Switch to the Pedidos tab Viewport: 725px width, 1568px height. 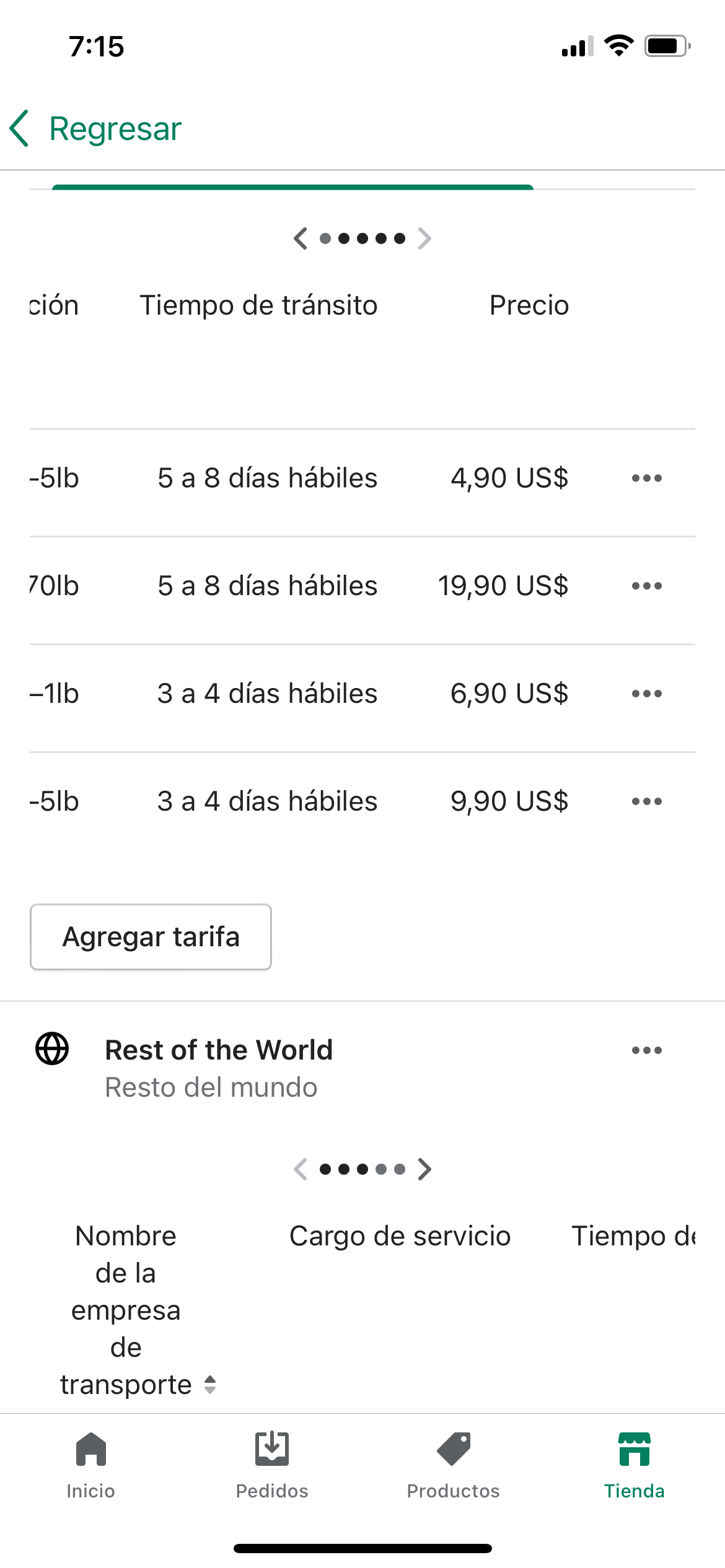point(272,1465)
